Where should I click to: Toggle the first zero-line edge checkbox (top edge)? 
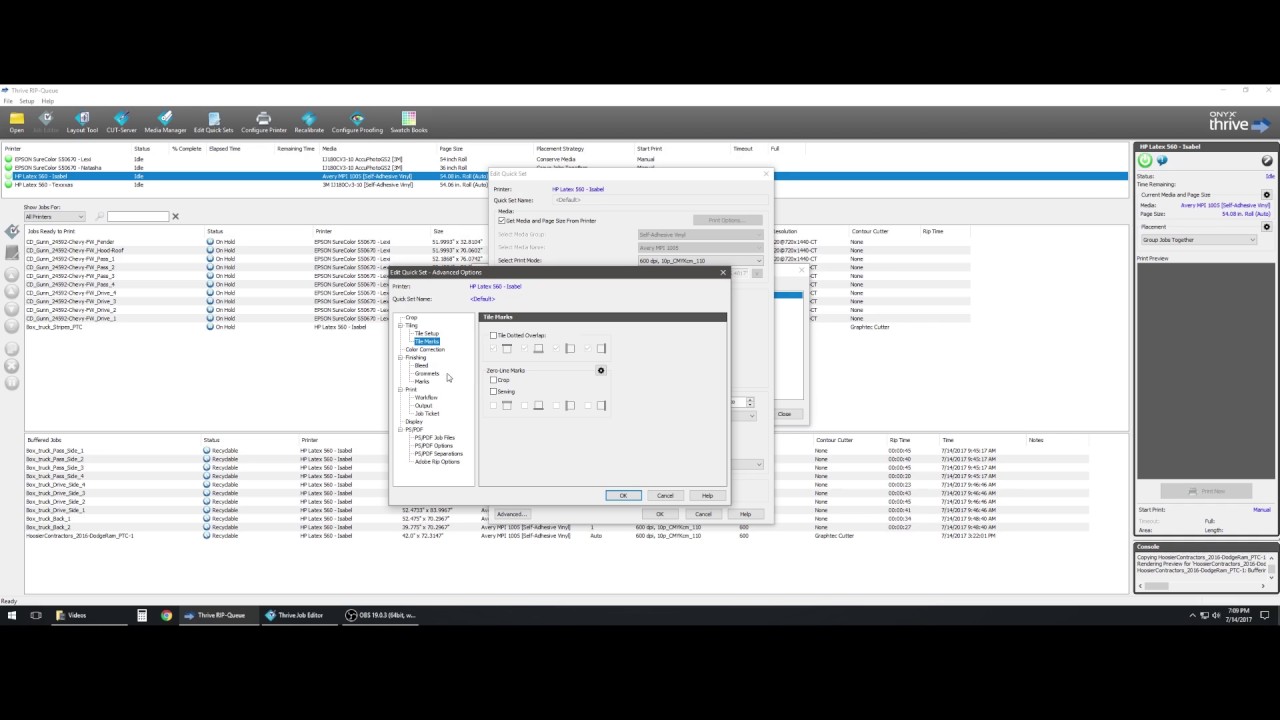click(493, 405)
